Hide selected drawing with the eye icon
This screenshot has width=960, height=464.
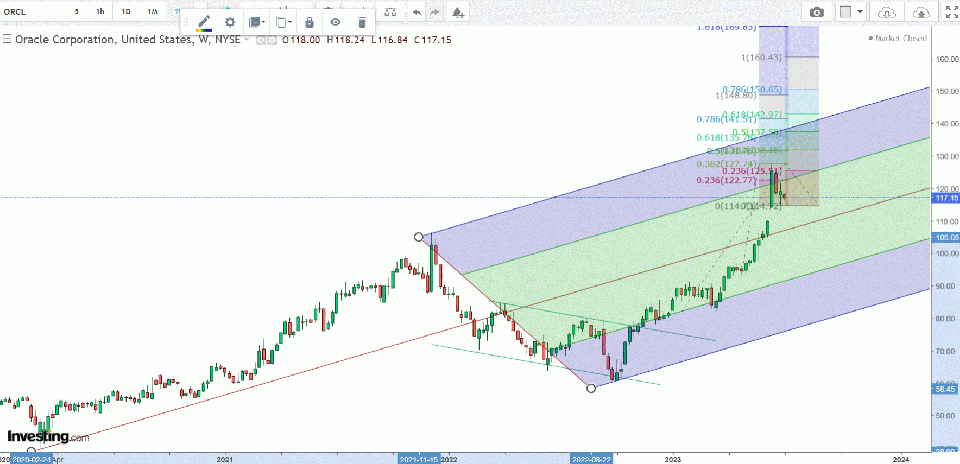click(x=335, y=22)
